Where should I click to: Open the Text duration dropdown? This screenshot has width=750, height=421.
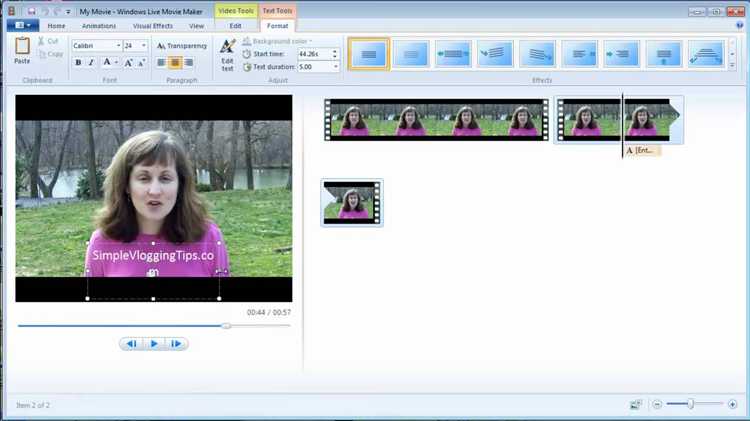(x=336, y=67)
